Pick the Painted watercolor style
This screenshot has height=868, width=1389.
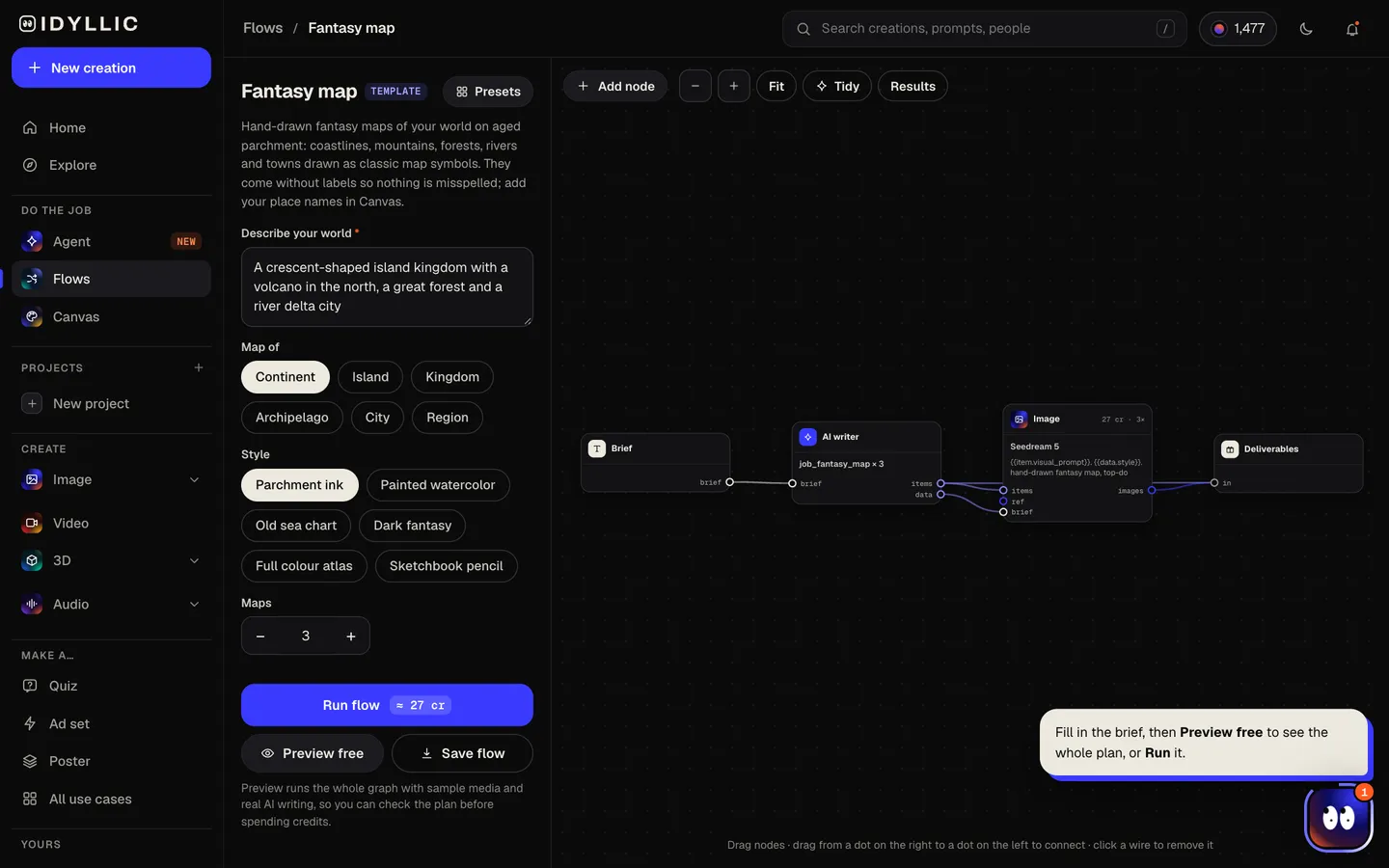(x=438, y=485)
